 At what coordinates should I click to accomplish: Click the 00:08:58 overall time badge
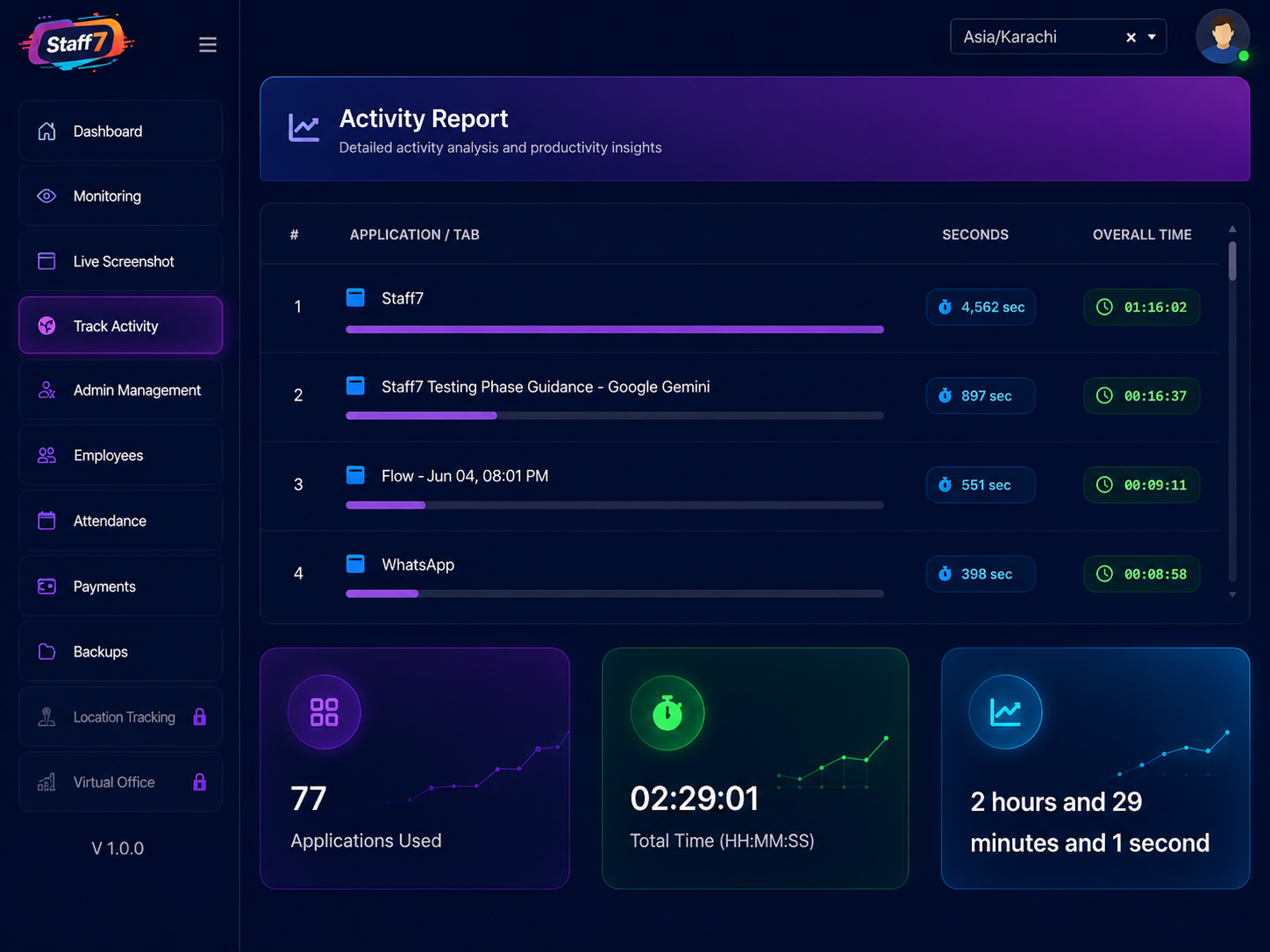(1142, 573)
